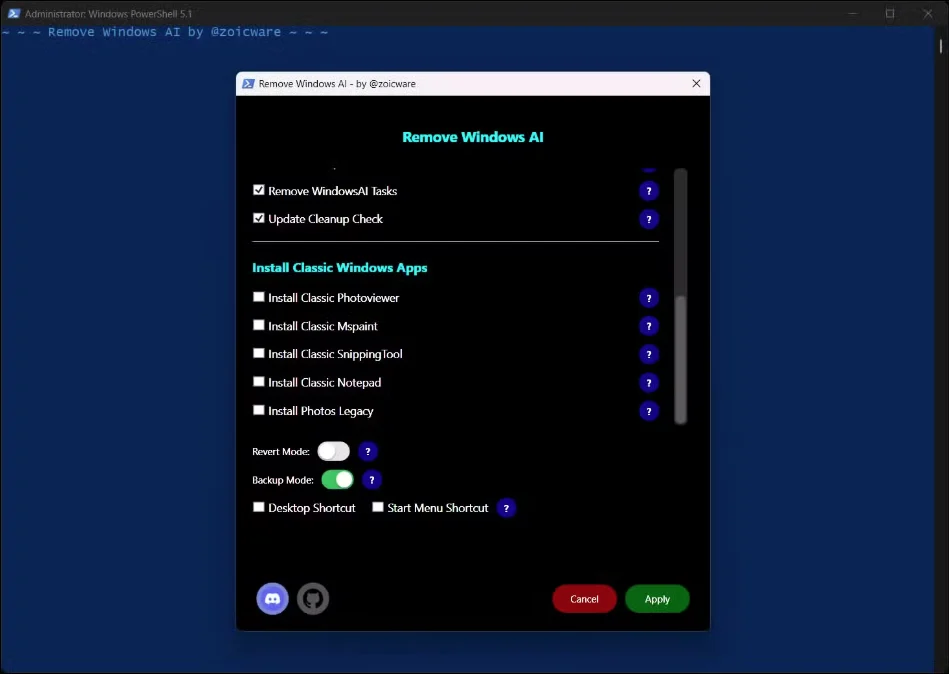This screenshot has width=949, height=674.
Task: Check Install Classic SnippingTool
Action: (259, 353)
